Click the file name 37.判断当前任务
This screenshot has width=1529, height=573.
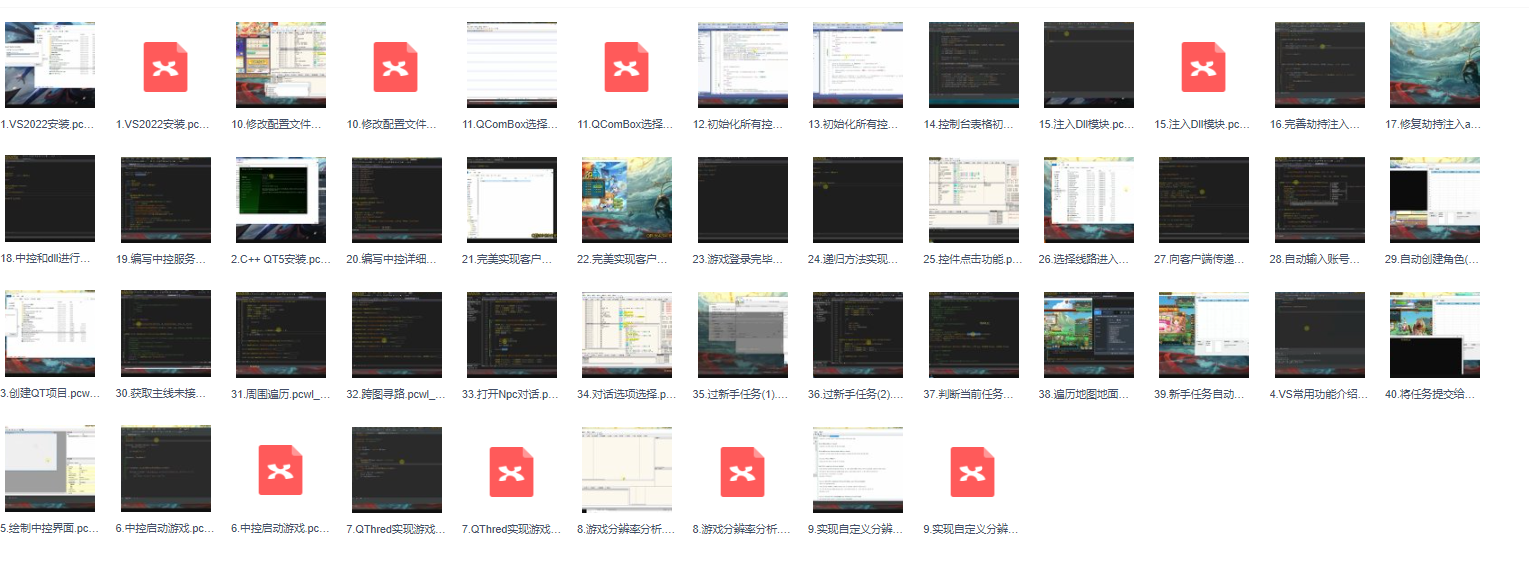pos(974,394)
